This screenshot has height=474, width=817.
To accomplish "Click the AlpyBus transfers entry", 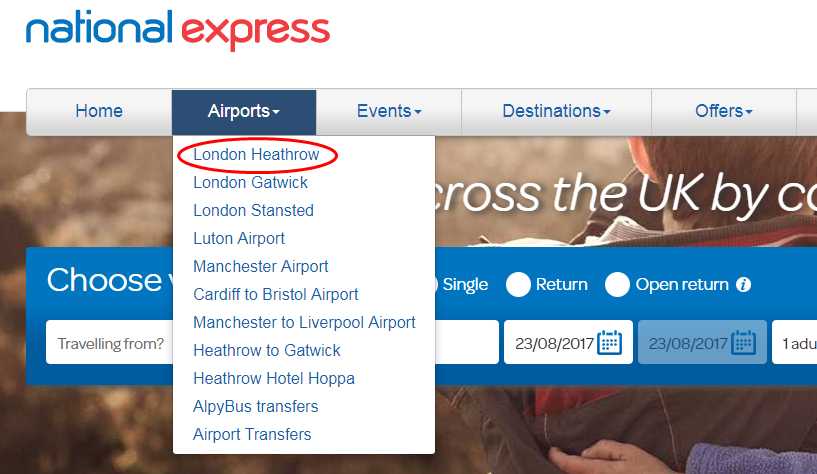I will click(x=255, y=406).
